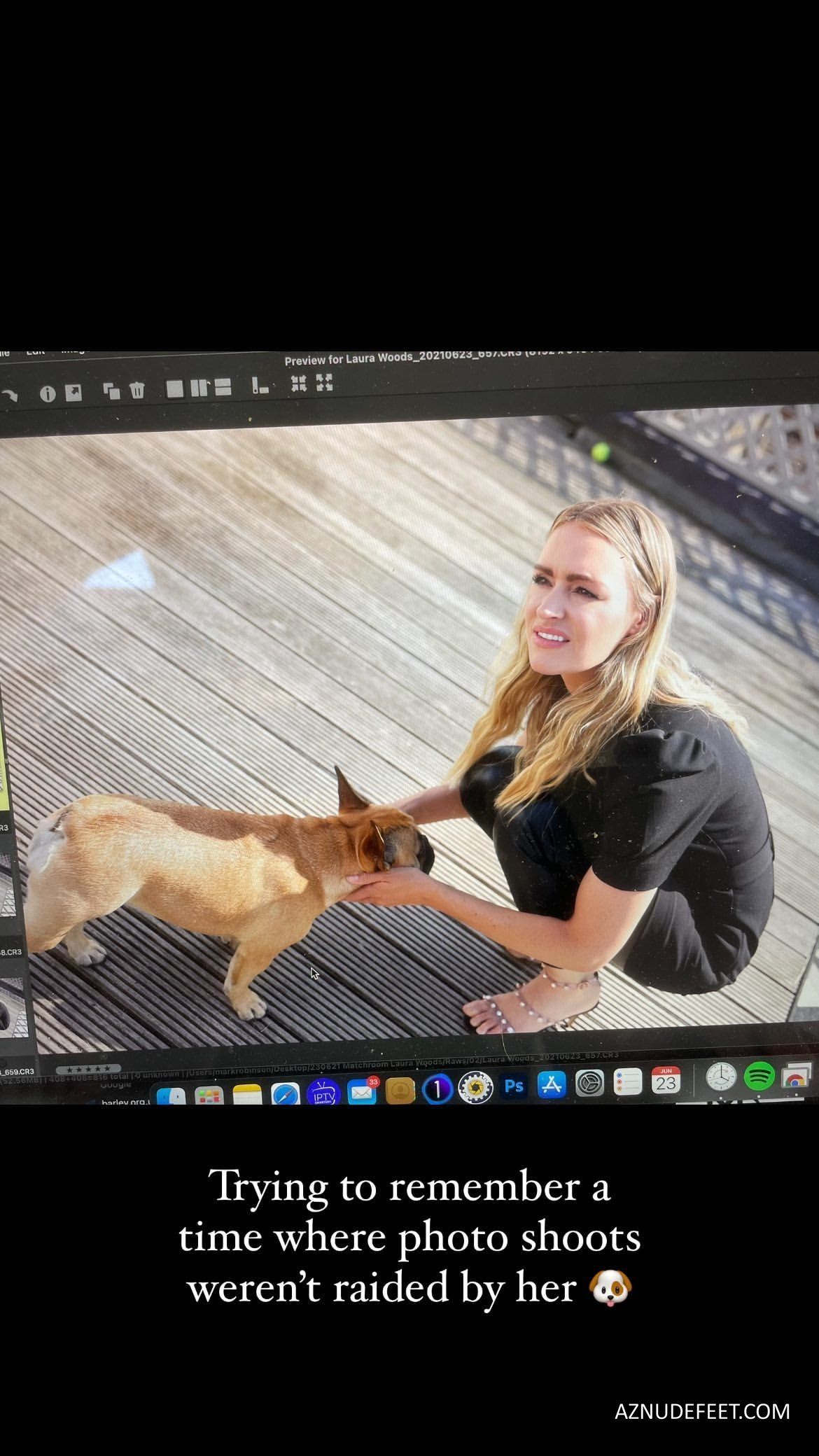Click the open in external editor icon
This screenshot has width=819, height=1456.
[73, 393]
